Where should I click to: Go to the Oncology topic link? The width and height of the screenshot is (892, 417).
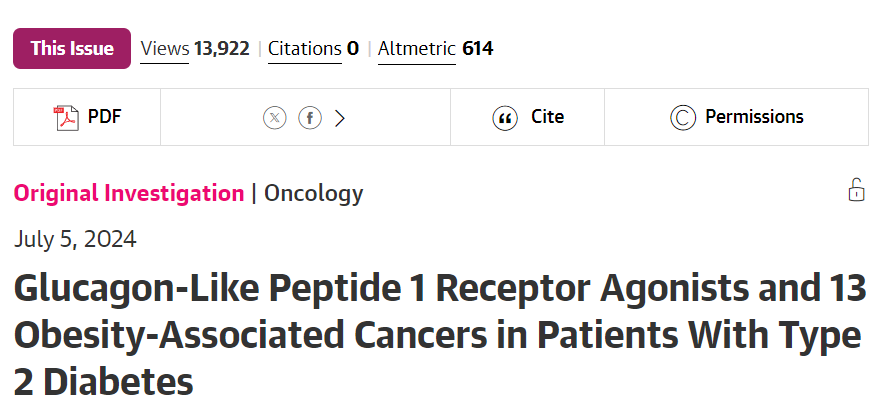point(314,194)
